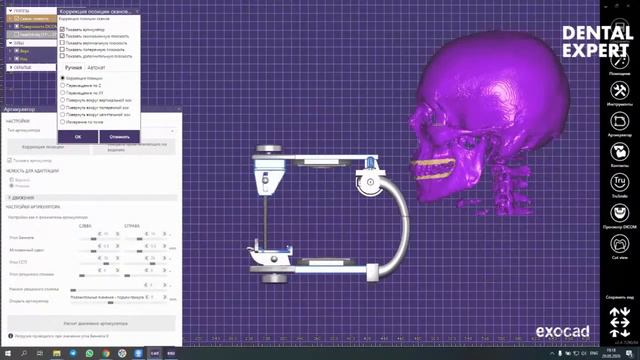This screenshot has width=640, height=360.
Task: Select rotate around transverse axis option
Action: click(x=62, y=107)
